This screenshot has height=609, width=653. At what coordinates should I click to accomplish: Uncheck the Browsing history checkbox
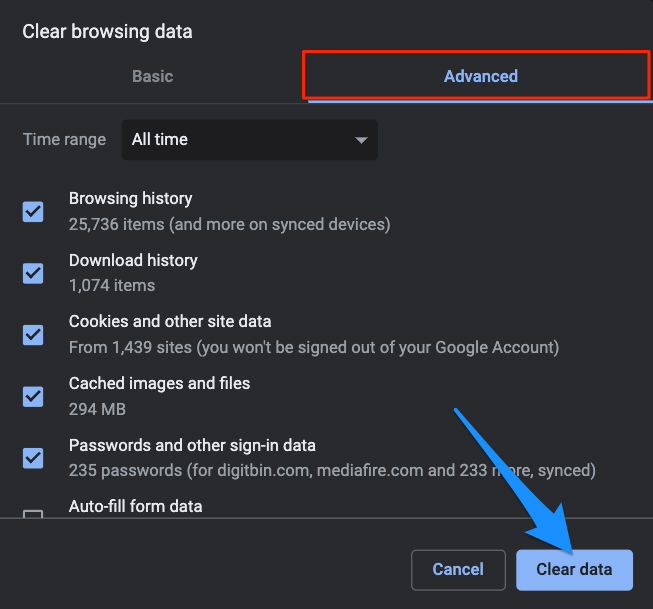33,212
